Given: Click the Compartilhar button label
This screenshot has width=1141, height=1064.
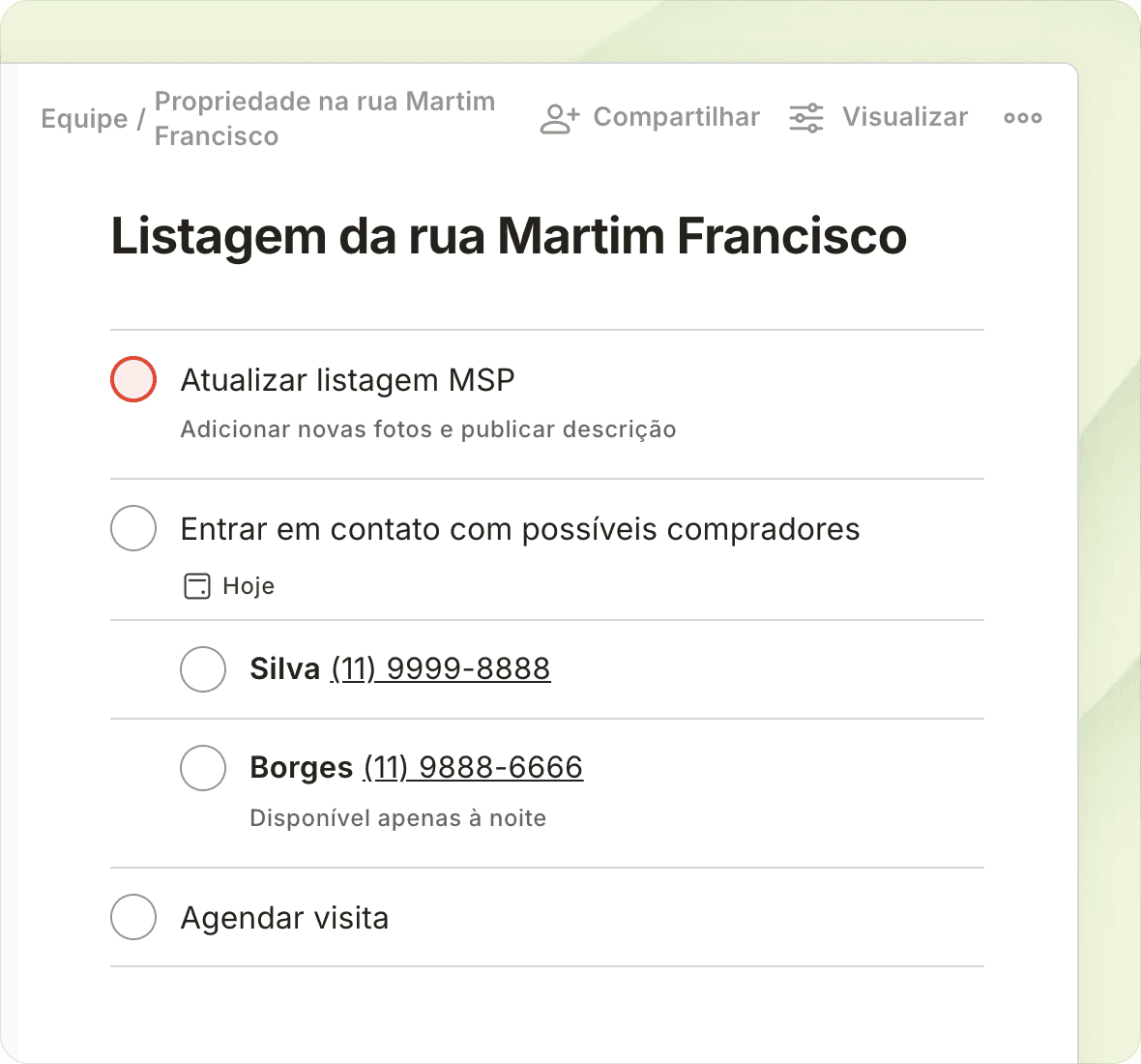Looking at the screenshot, I should 676,117.
